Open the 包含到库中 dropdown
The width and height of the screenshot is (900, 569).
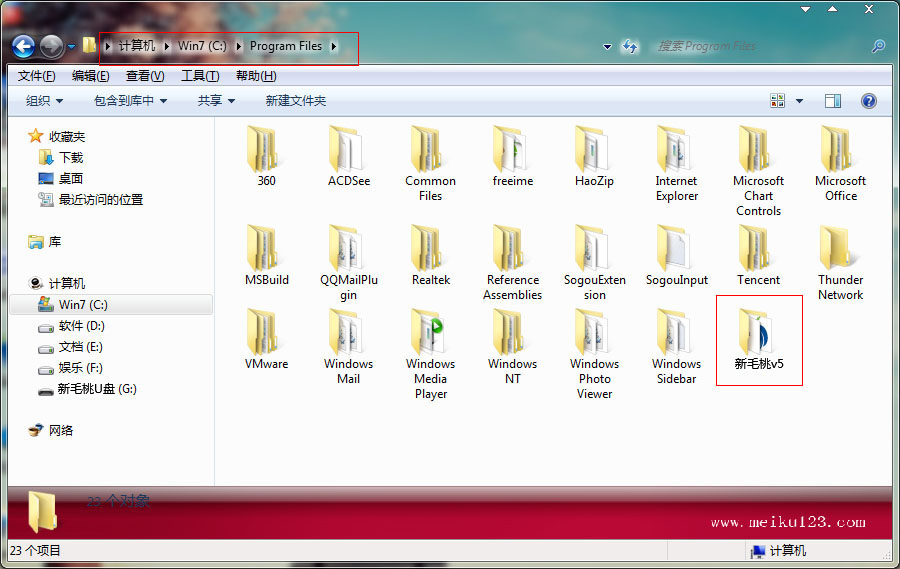[x=130, y=101]
